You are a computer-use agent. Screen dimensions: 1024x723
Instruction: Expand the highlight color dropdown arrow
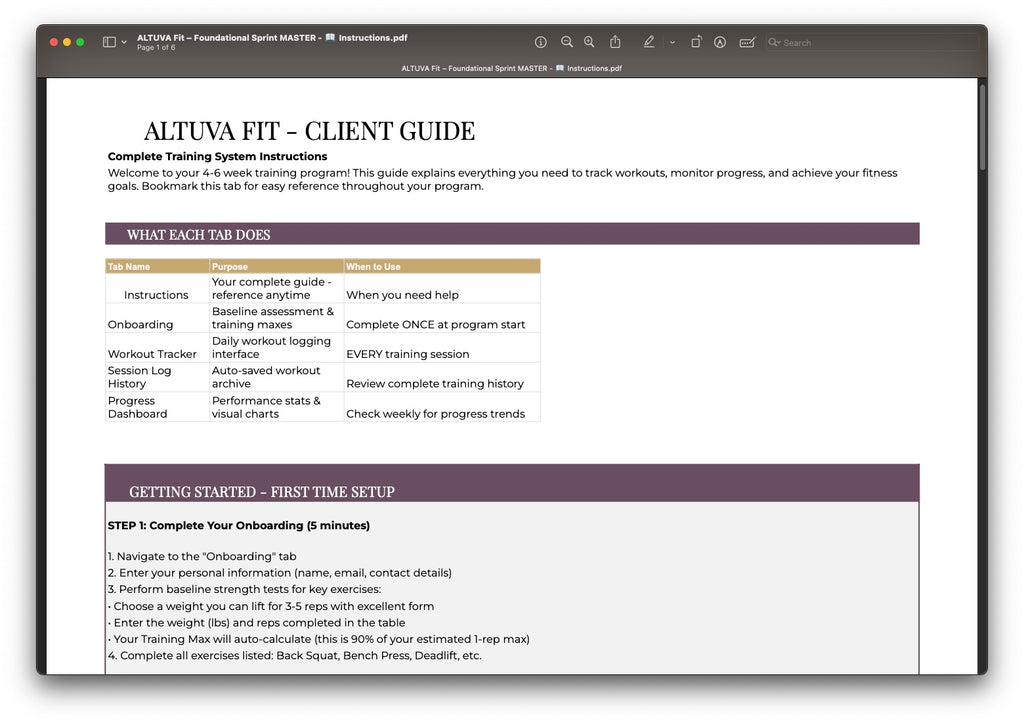coord(672,43)
